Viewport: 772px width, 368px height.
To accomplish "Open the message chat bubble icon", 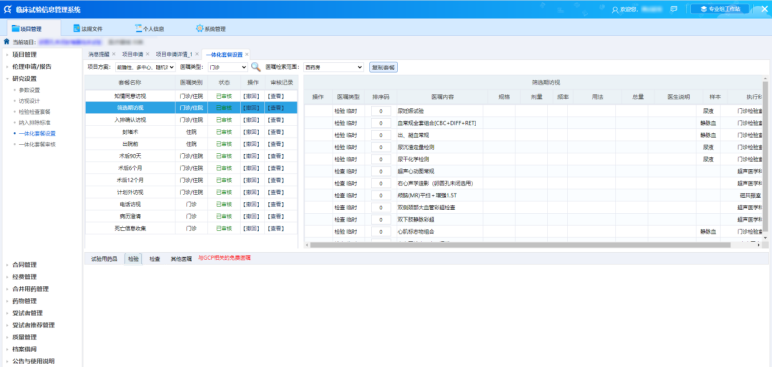I will (x=674, y=9).
